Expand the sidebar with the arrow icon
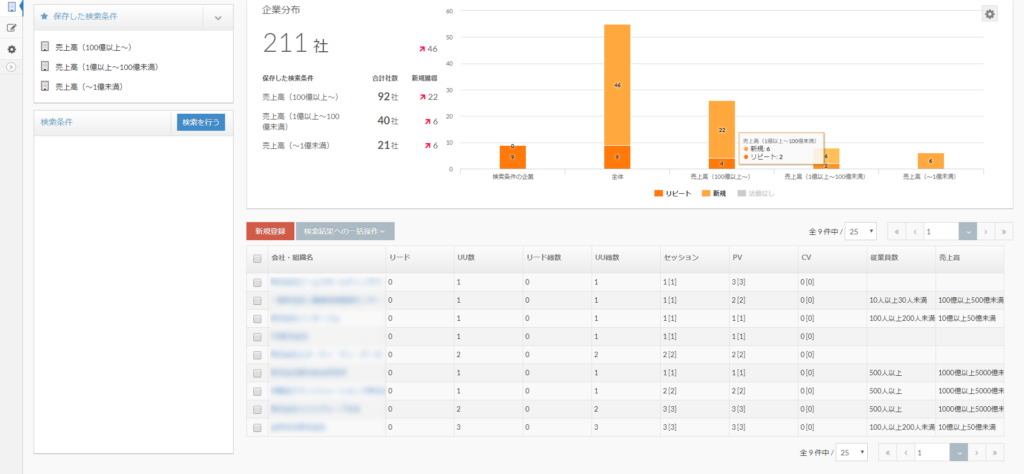 (11, 67)
